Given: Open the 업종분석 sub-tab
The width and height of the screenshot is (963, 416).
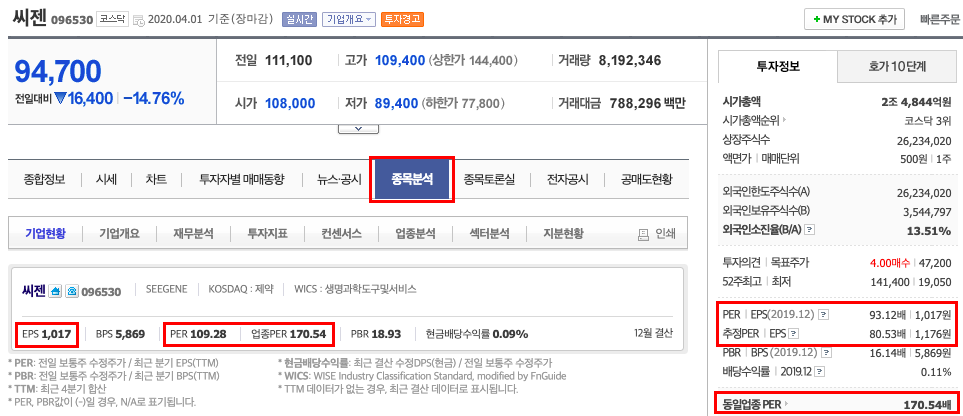Looking at the screenshot, I should (415, 234).
